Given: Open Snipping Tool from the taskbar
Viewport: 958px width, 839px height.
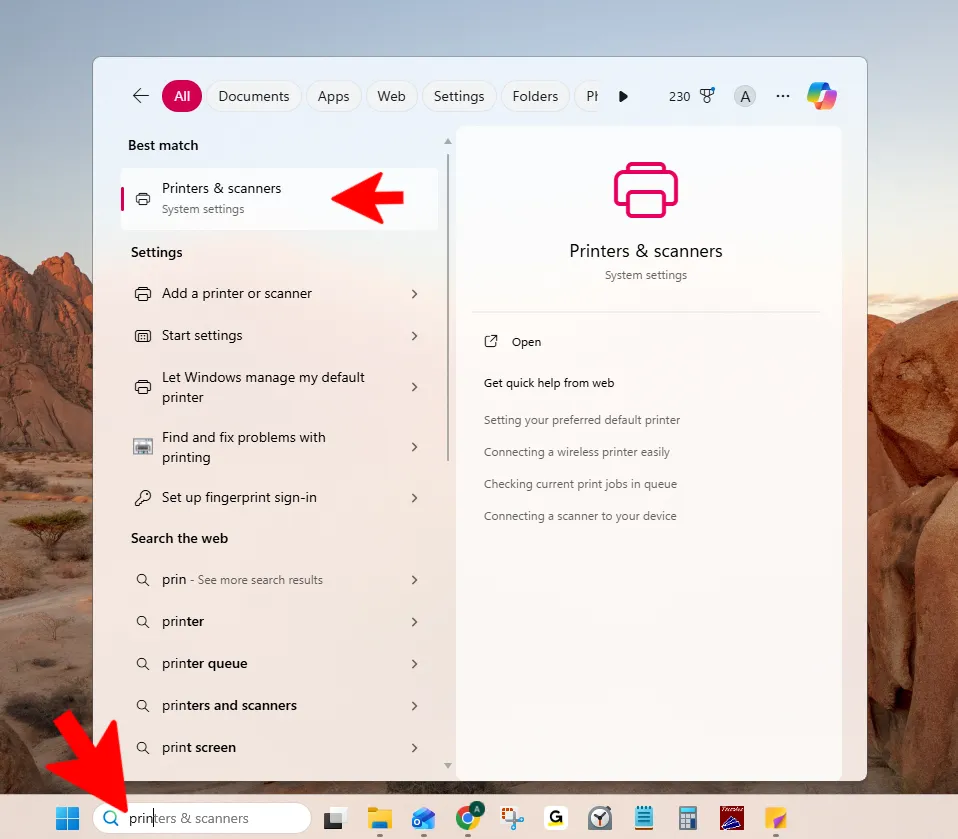Looking at the screenshot, I should coord(512,818).
